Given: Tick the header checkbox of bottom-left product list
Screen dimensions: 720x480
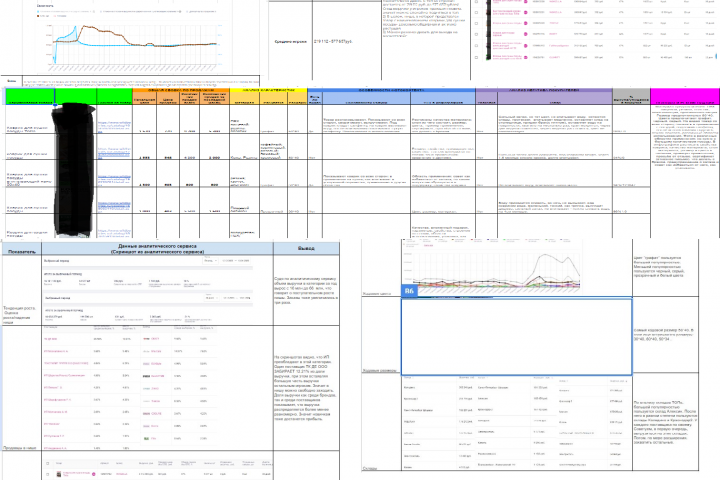Looking at the screenshot, I should pos(48,463).
